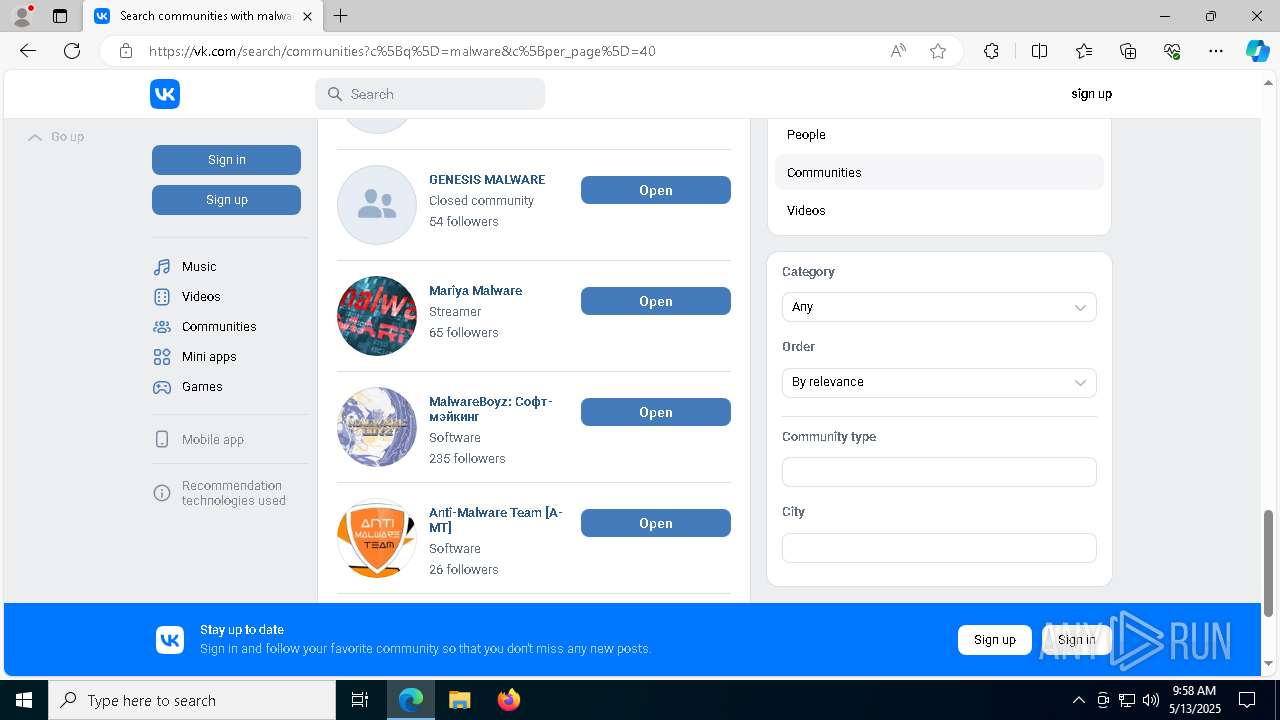Open the browser Extensions puzzle icon
The image size is (1280, 720).
(x=991, y=51)
